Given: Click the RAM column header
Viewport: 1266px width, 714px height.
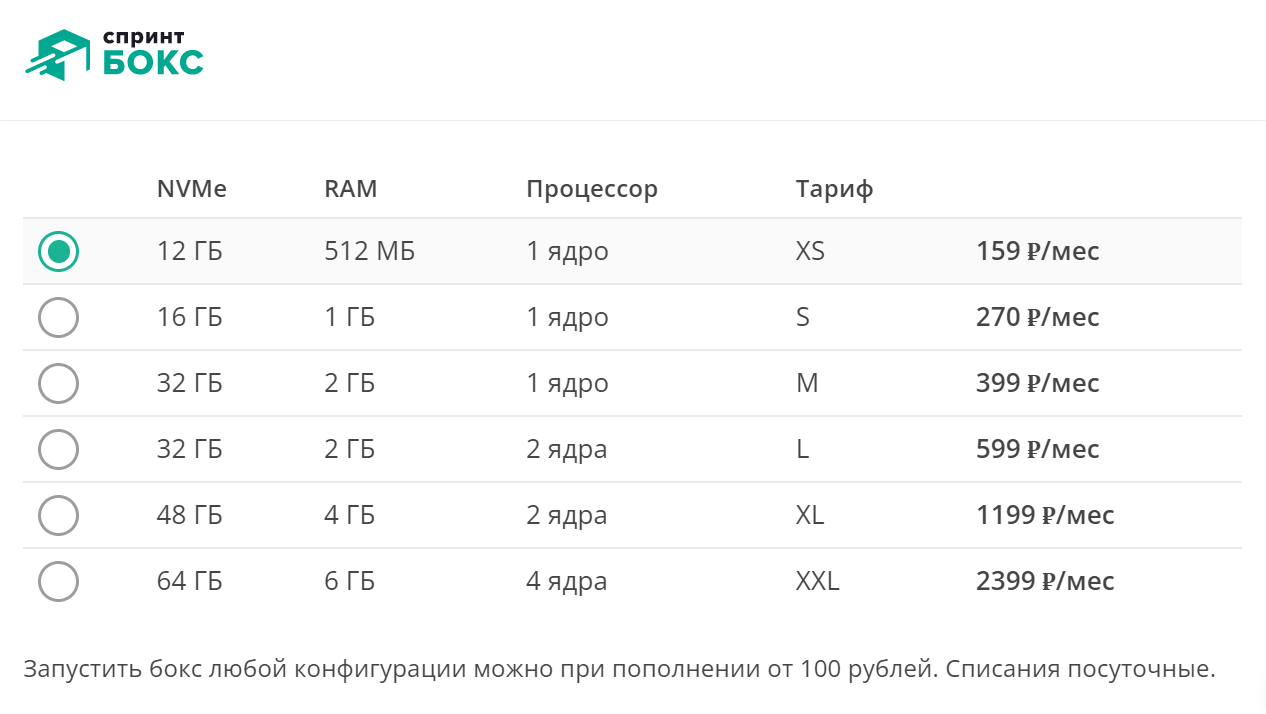Looking at the screenshot, I should point(350,188).
